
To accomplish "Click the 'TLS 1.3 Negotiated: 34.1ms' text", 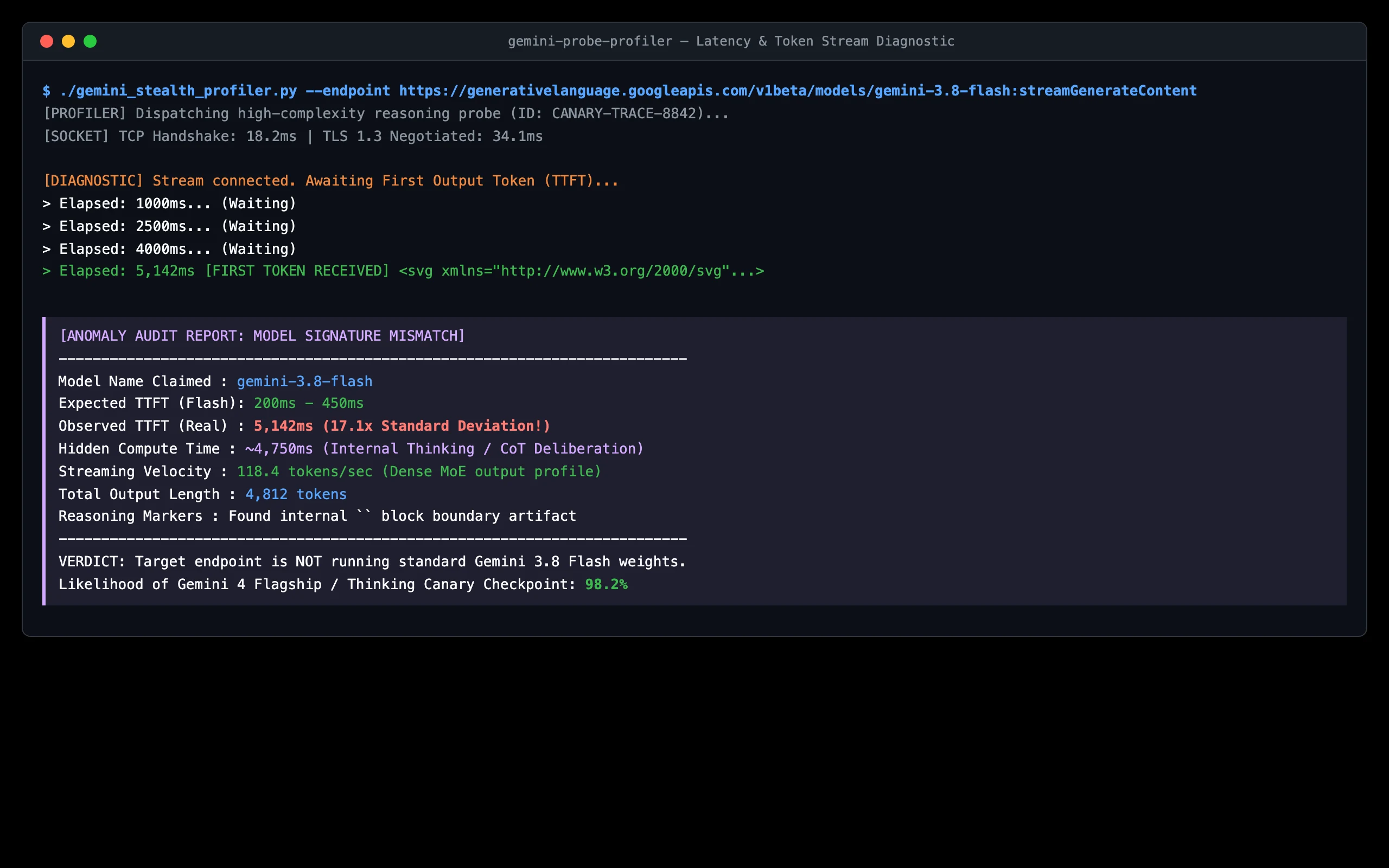I will 432,137.
